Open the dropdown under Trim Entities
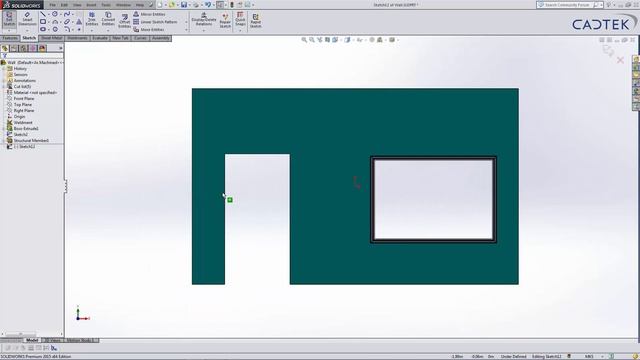This screenshot has width=640, height=360. click(92, 30)
